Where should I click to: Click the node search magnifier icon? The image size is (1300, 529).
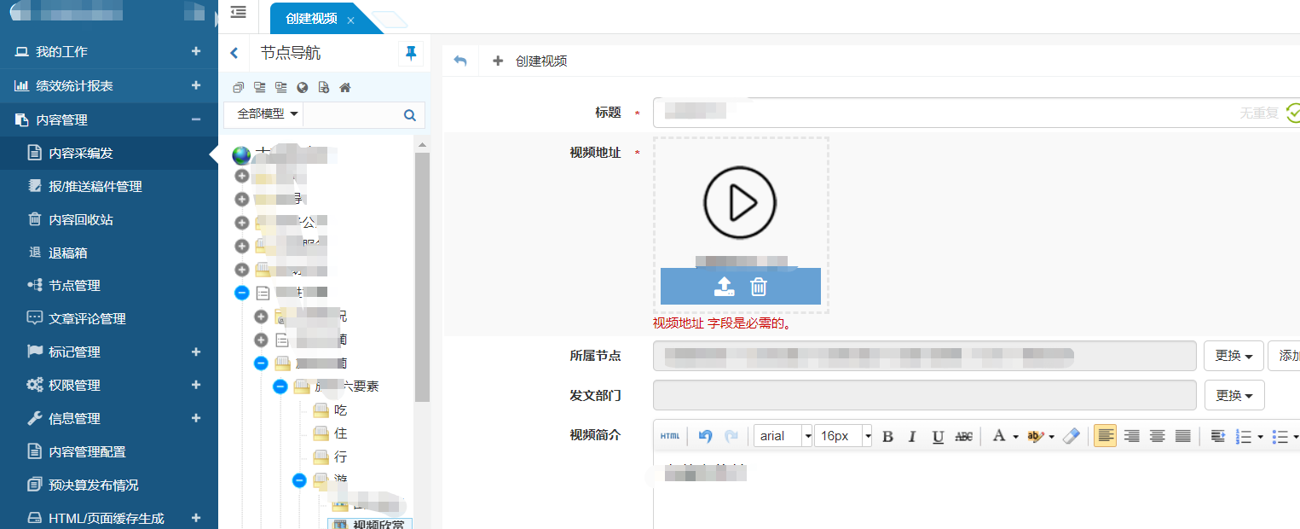[409, 115]
